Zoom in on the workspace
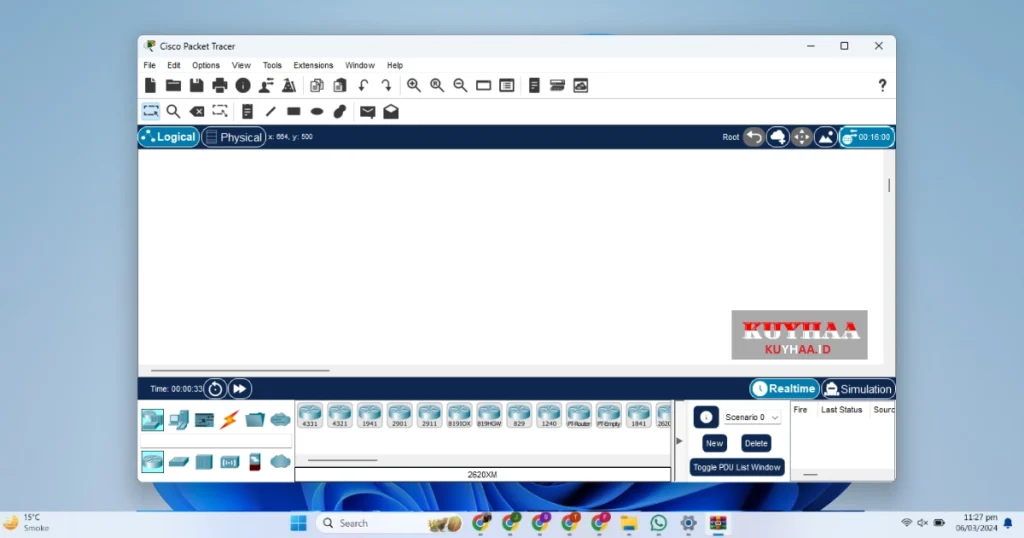Viewport: 1024px width, 538px height. pos(414,86)
